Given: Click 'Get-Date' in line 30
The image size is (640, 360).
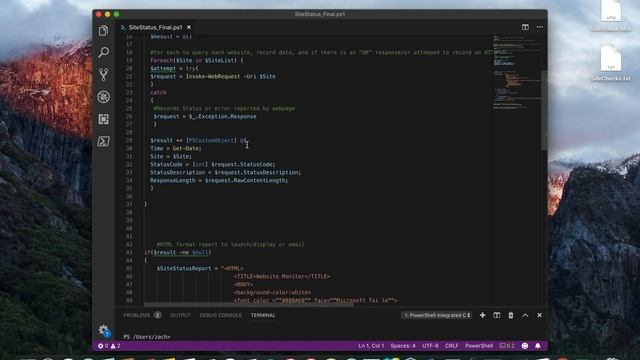Looking at the screenshot, I should tap(185, 148).
